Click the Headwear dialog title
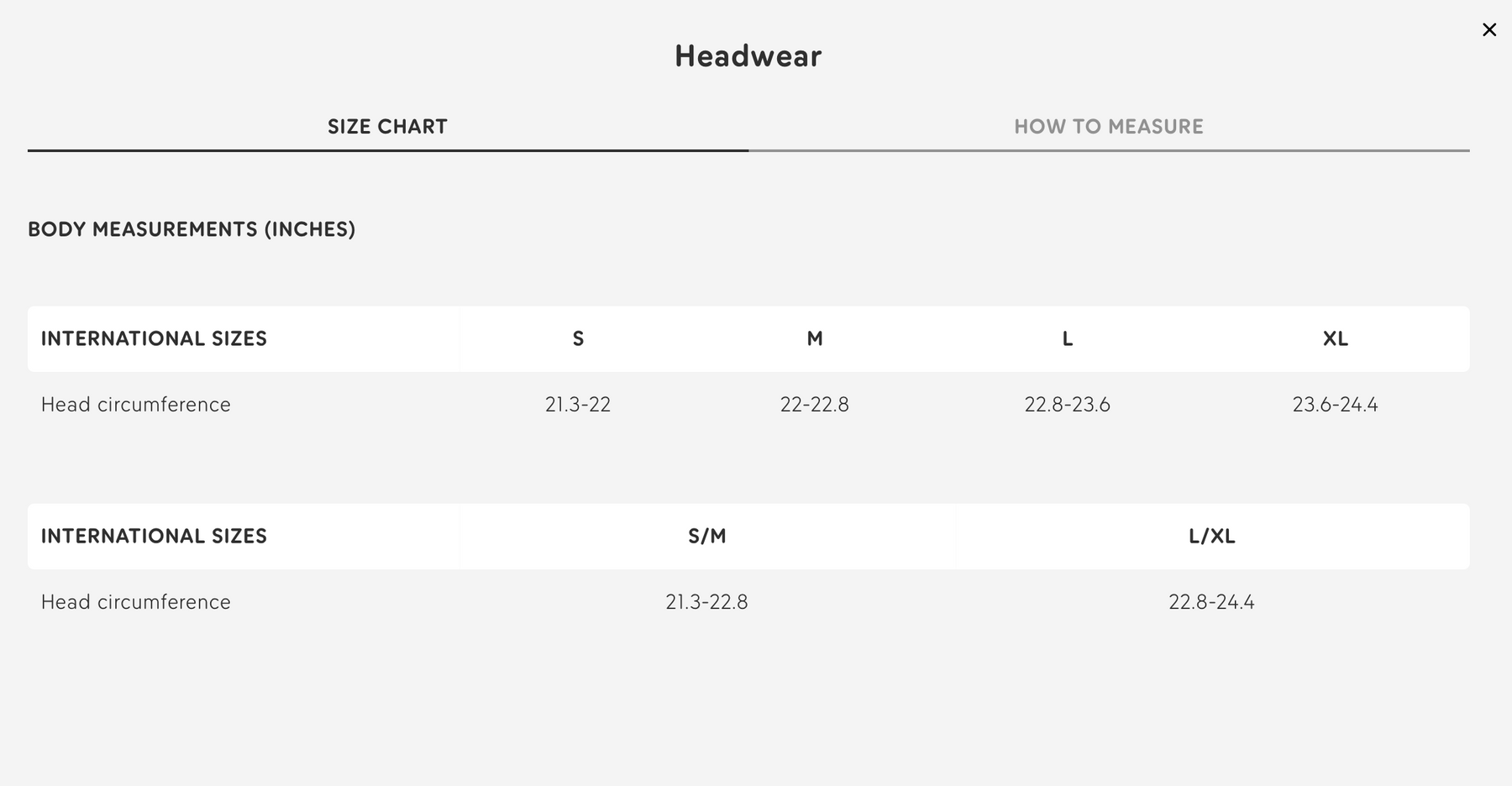The width and height of the screenshot is (1512, 786). pos(748,56)
